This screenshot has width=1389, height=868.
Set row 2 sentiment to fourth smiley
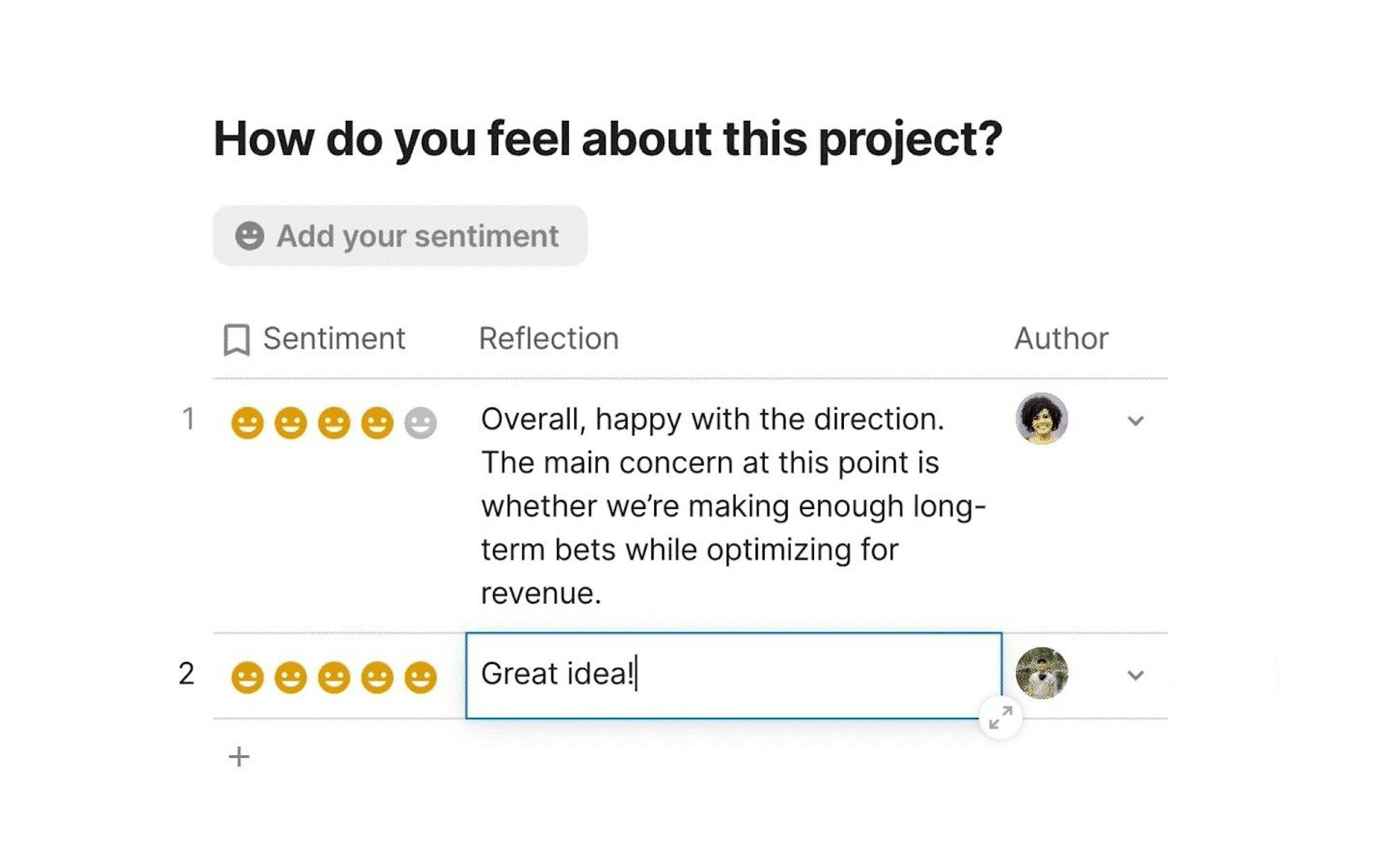point(377,677)
